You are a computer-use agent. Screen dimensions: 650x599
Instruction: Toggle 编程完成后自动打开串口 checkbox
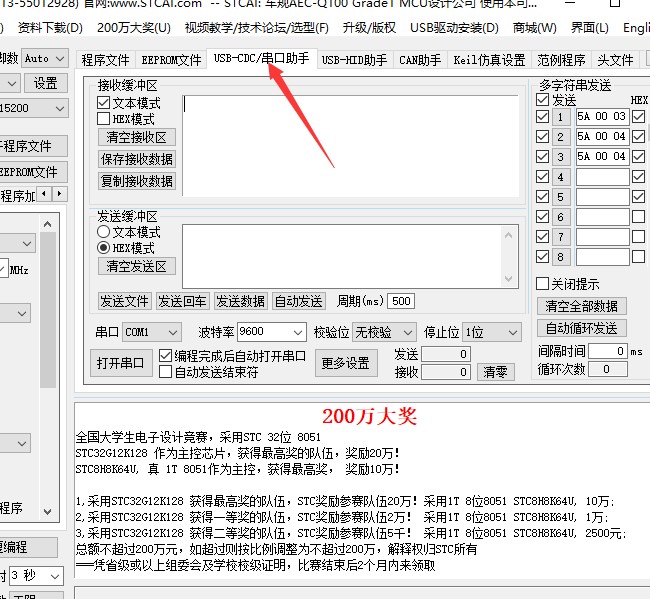(165, 356)
